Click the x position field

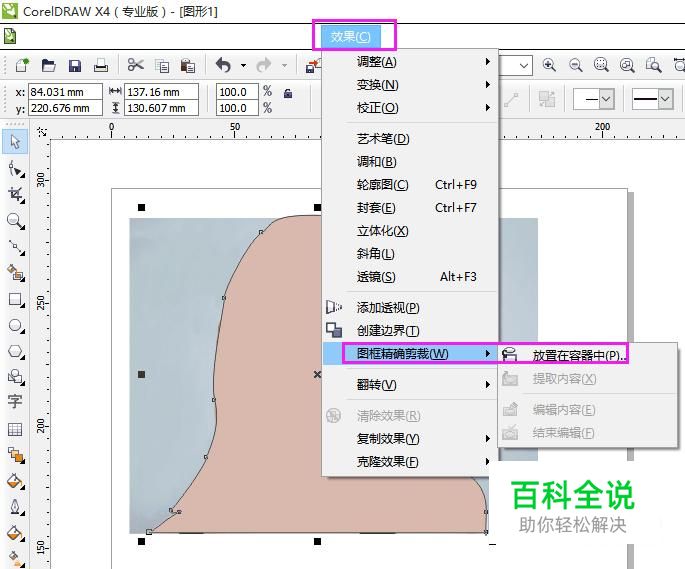point(65,92)
